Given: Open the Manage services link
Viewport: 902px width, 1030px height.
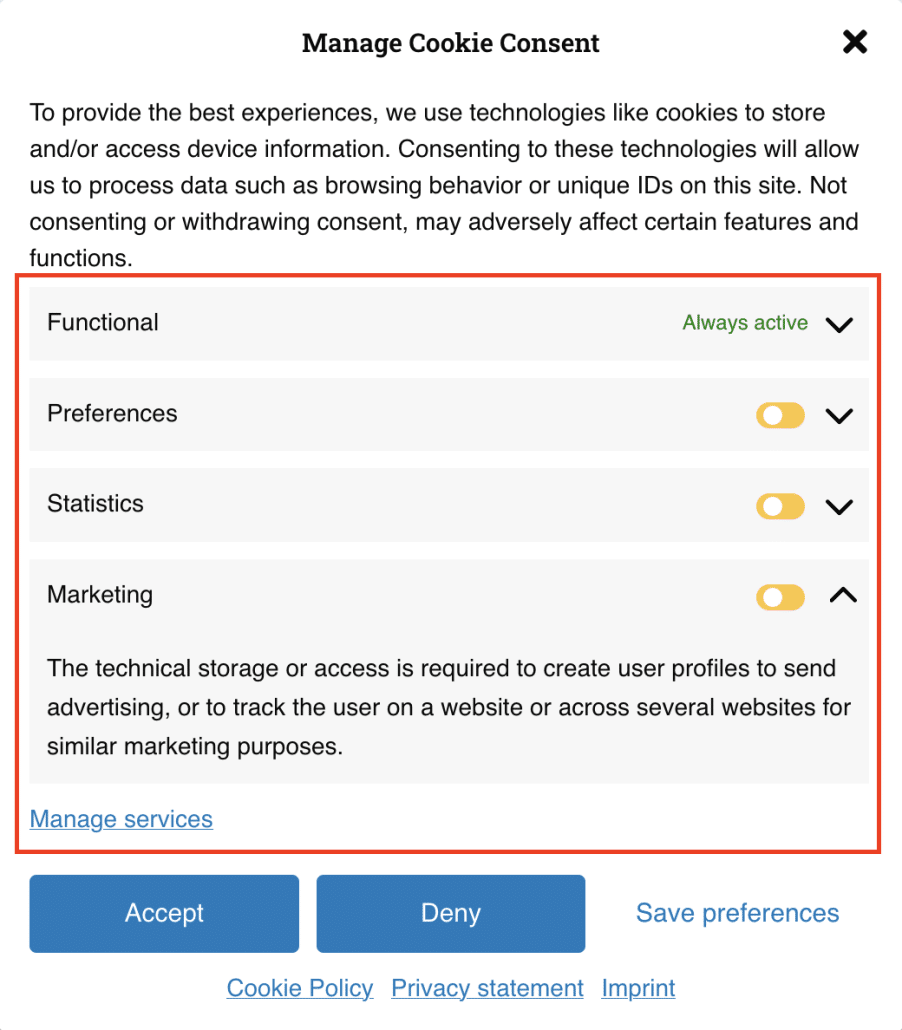Looking at the screenshot, I should [121, 819].
